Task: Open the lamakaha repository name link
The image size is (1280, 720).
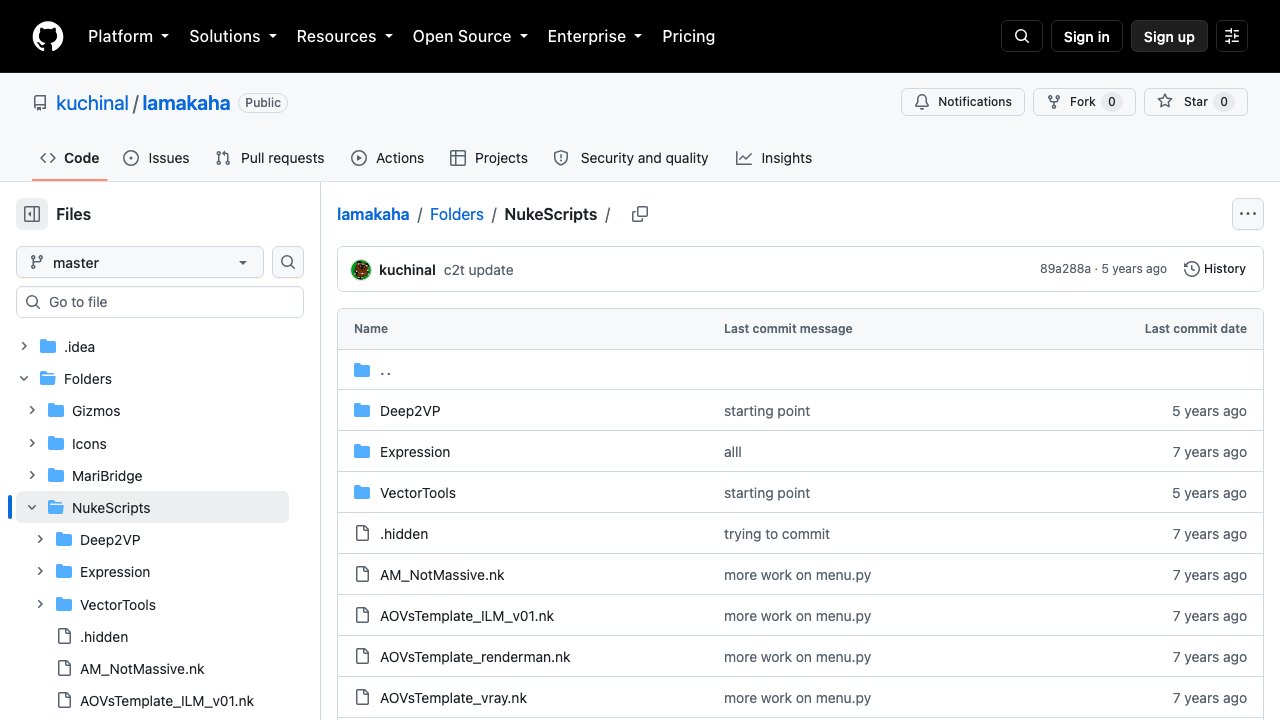Action: [x=186, y=103]
